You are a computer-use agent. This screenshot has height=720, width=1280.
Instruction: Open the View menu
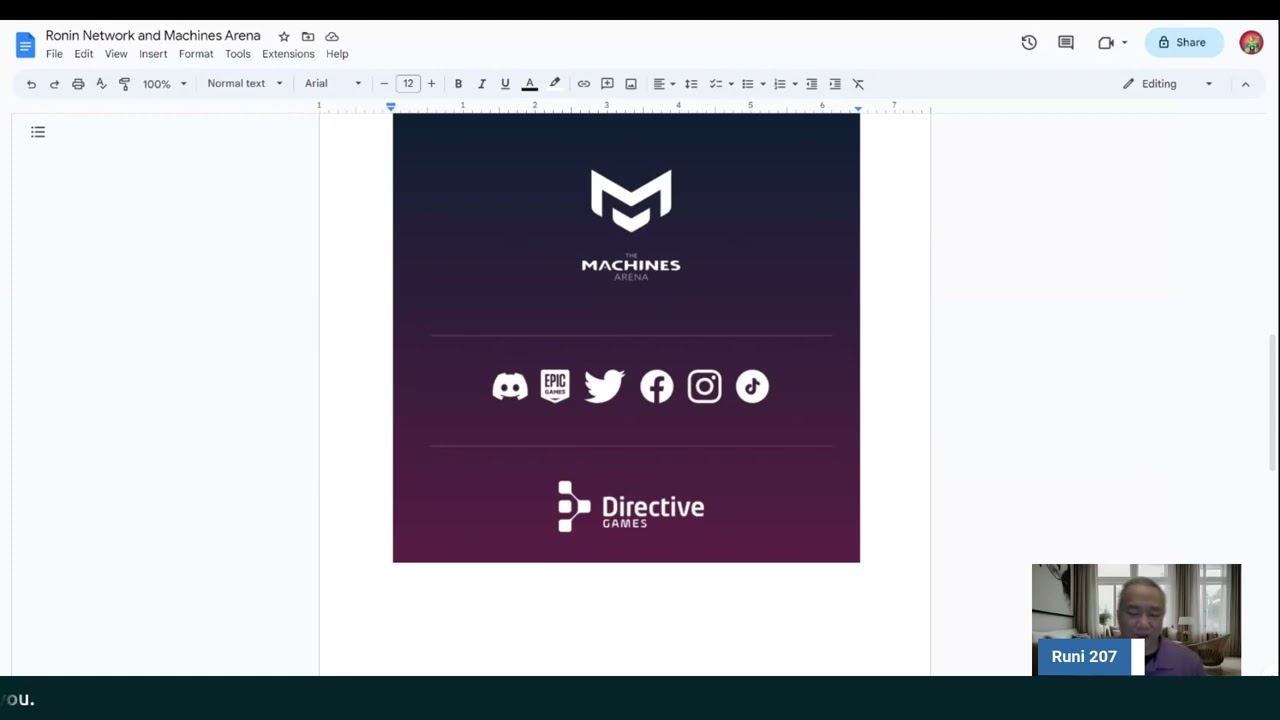[116, 54]
